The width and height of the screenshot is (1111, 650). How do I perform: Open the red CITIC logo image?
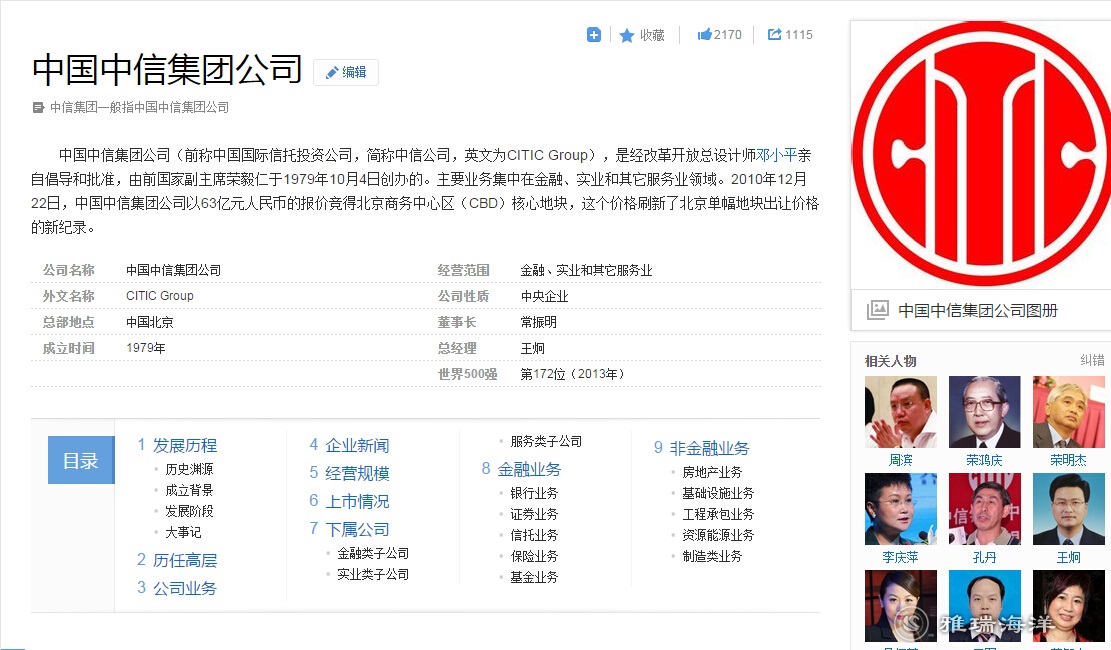pyautogui.click(x=980, y=157)
